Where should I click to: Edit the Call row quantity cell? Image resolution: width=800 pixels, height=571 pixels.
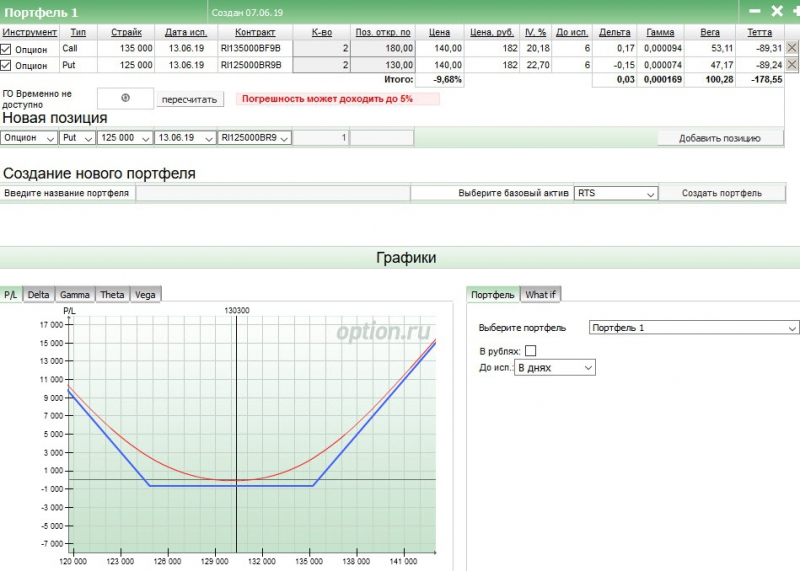tap(321, 48)
